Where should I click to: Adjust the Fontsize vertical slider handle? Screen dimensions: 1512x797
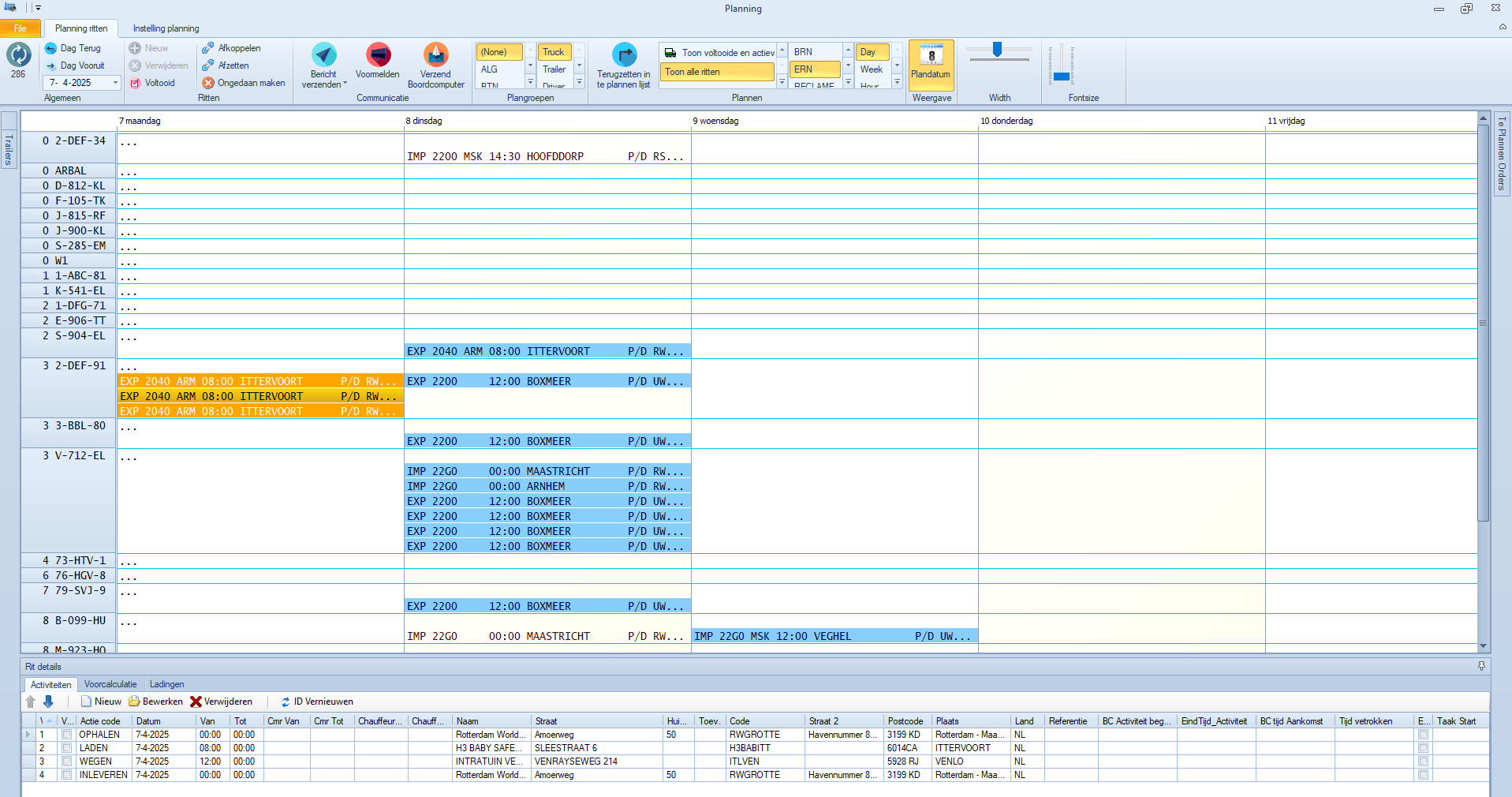pos(1062,77)
